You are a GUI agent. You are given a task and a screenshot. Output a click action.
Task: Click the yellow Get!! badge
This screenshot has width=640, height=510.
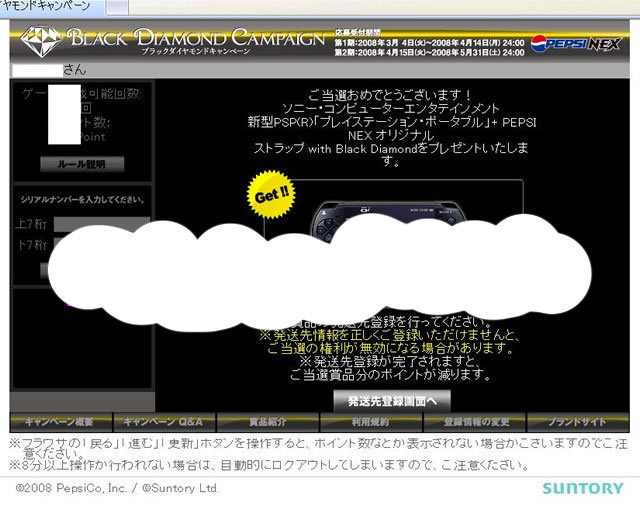coord(271,194)
